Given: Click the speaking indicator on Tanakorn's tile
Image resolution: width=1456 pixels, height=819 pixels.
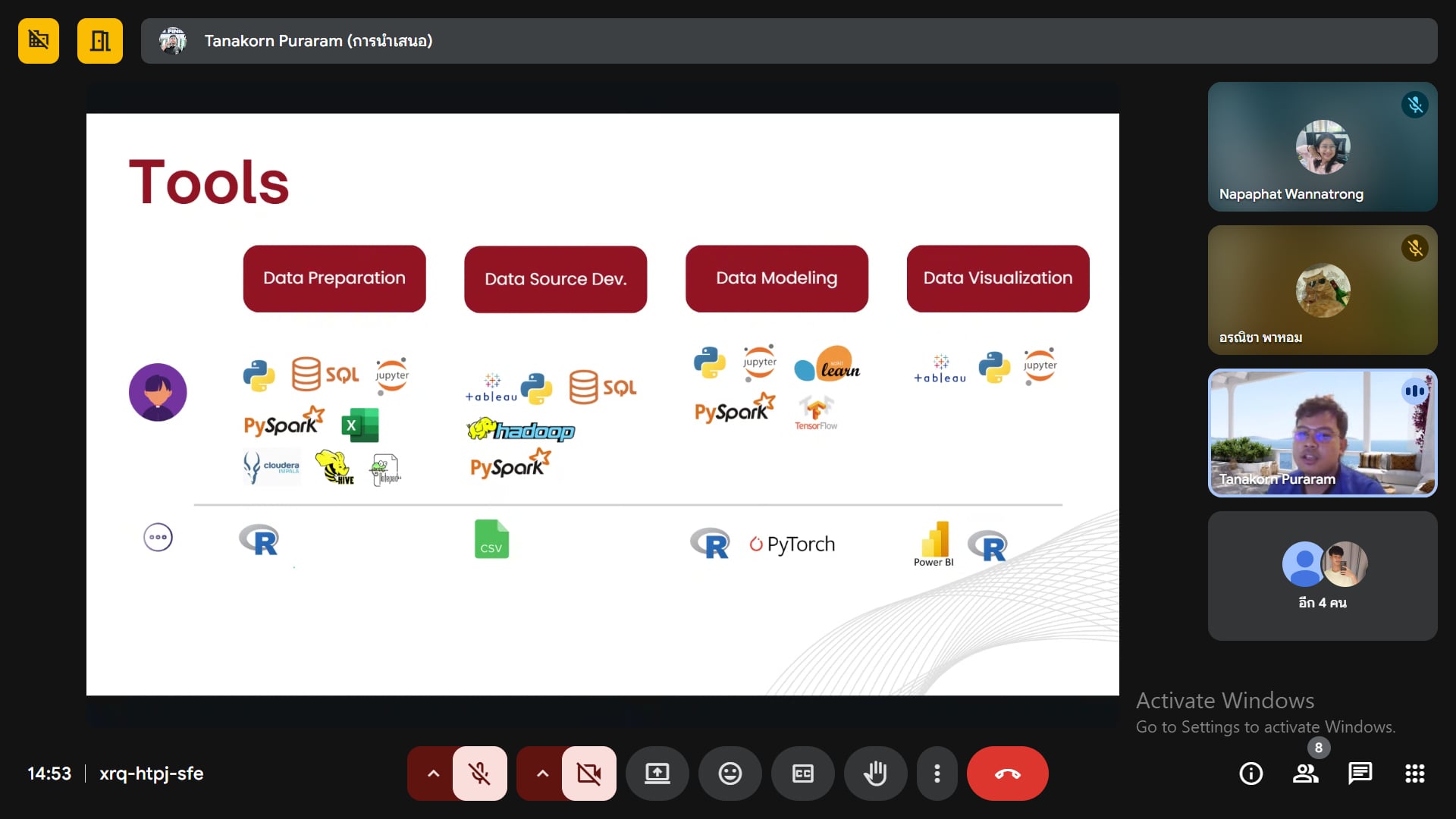Looking at the screenshot, I should pyautogui.click(x=1415, y=391).
